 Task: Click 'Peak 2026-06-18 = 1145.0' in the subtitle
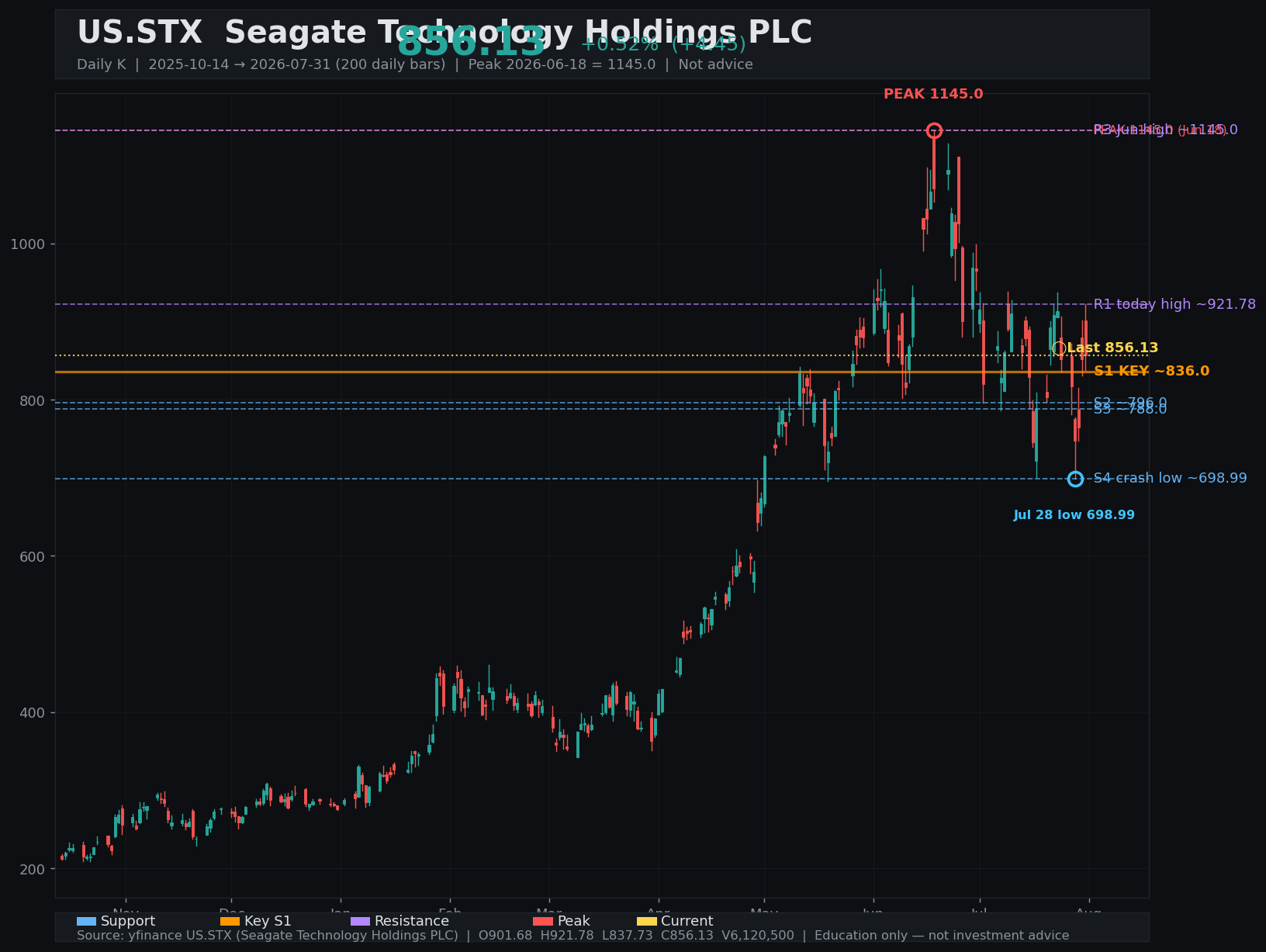point(562,64)
